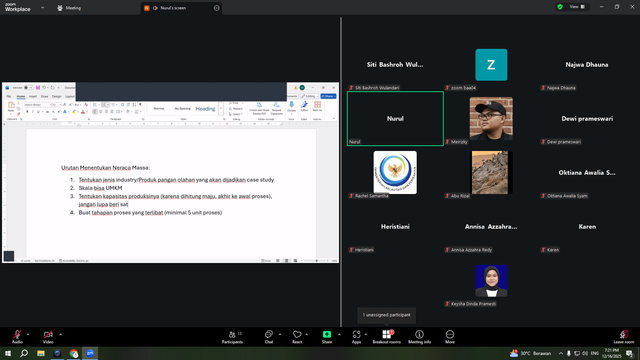Switch to the Insert ribbon tab
This screenshot has width=640, height=360.
(x=33, y=96)
